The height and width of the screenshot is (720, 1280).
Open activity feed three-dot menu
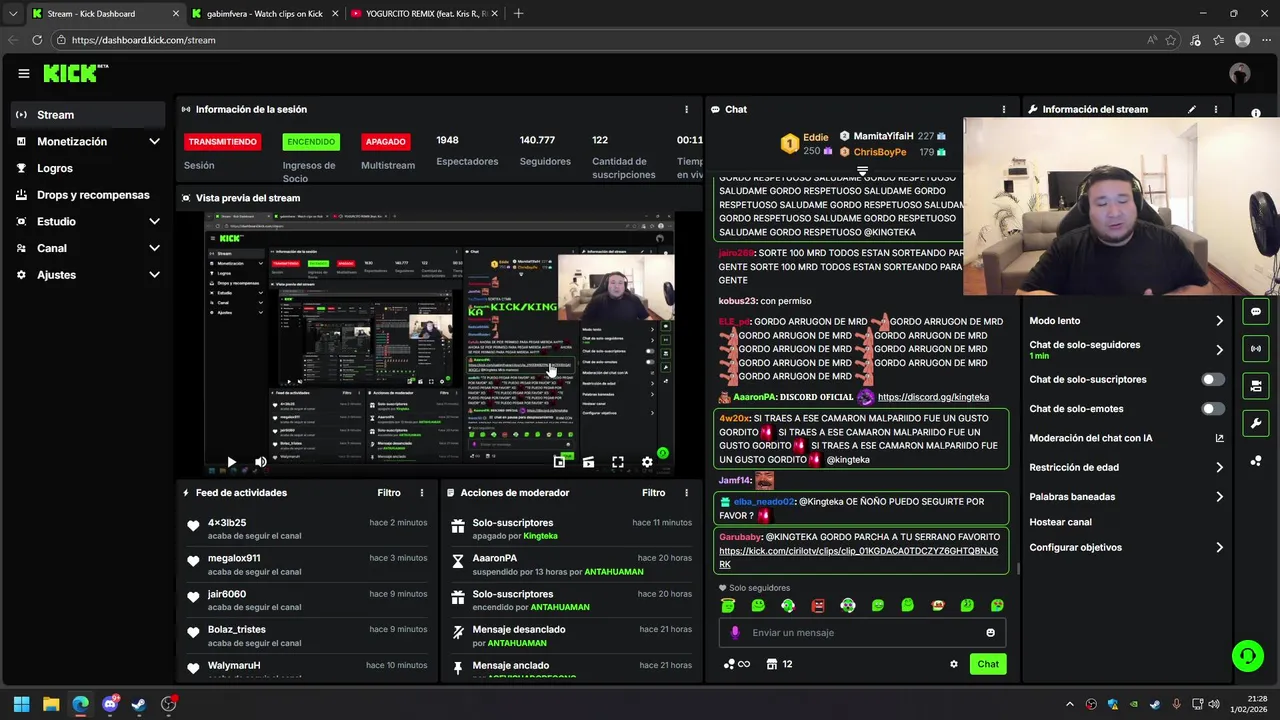click(x=422, y=493)
